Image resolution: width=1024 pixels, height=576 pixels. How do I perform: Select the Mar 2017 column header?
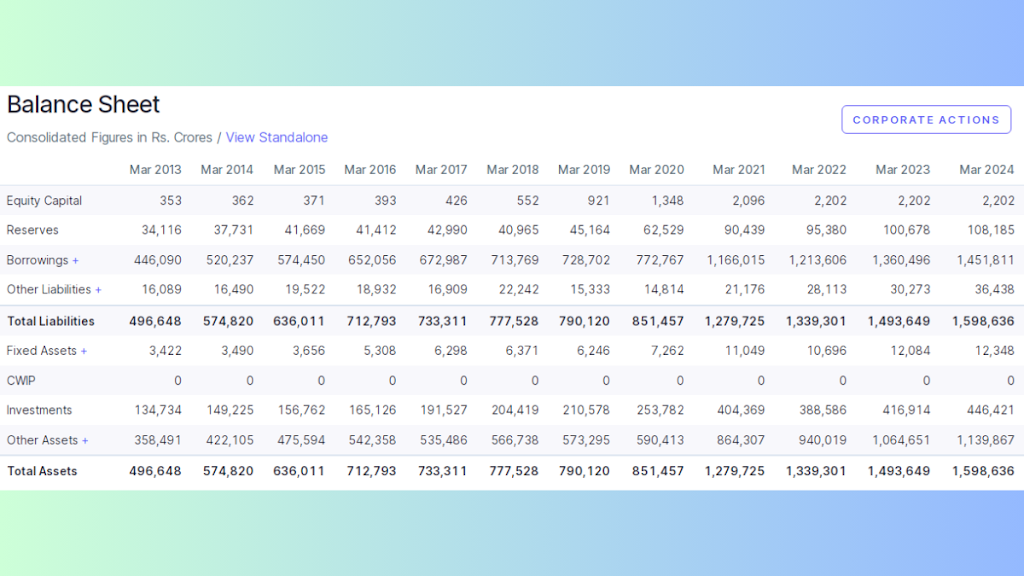point(441,170)
